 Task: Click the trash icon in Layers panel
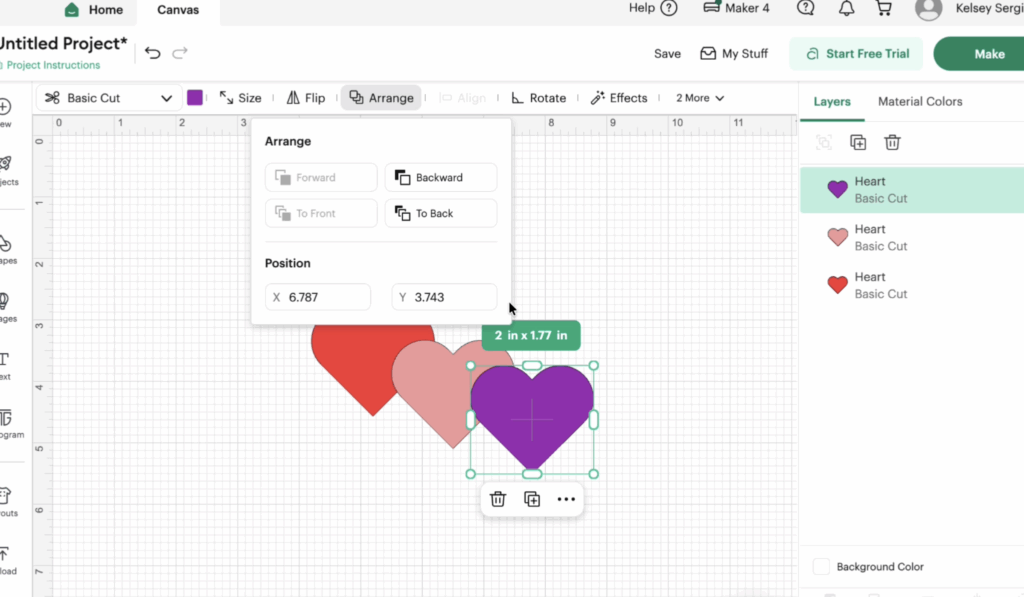(x=892, y=142)
